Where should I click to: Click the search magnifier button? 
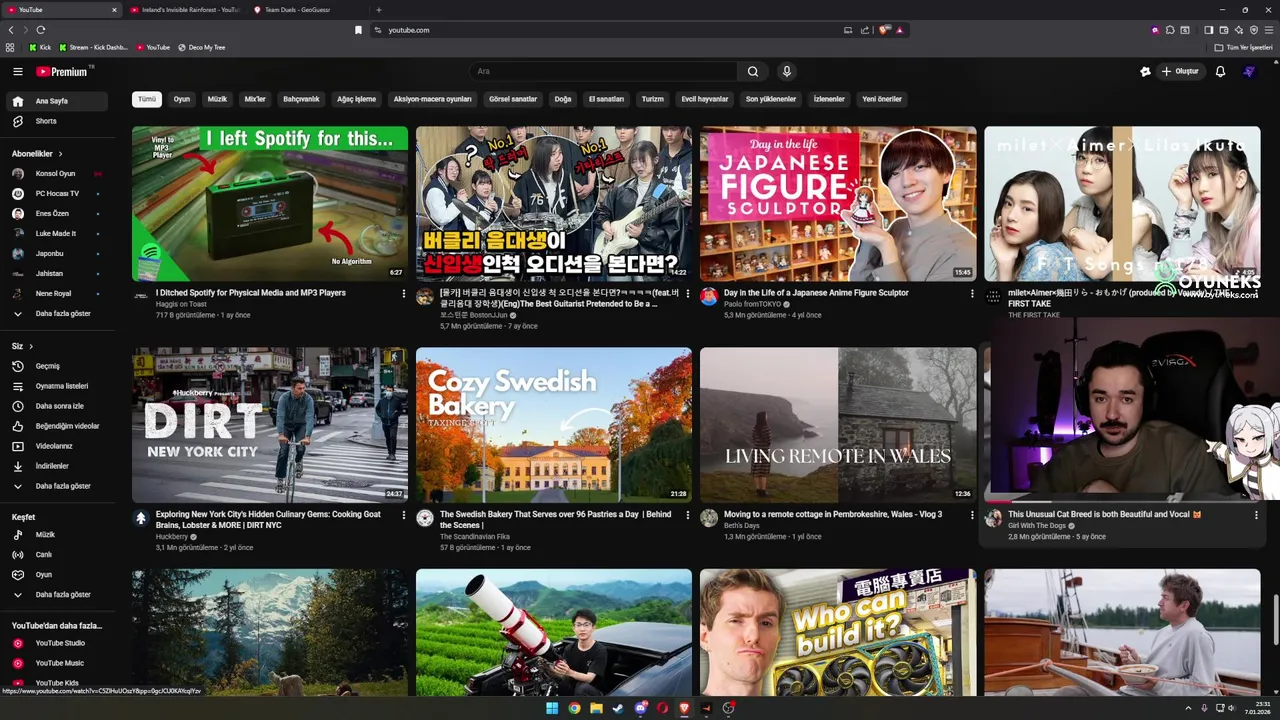pos(753,72)
